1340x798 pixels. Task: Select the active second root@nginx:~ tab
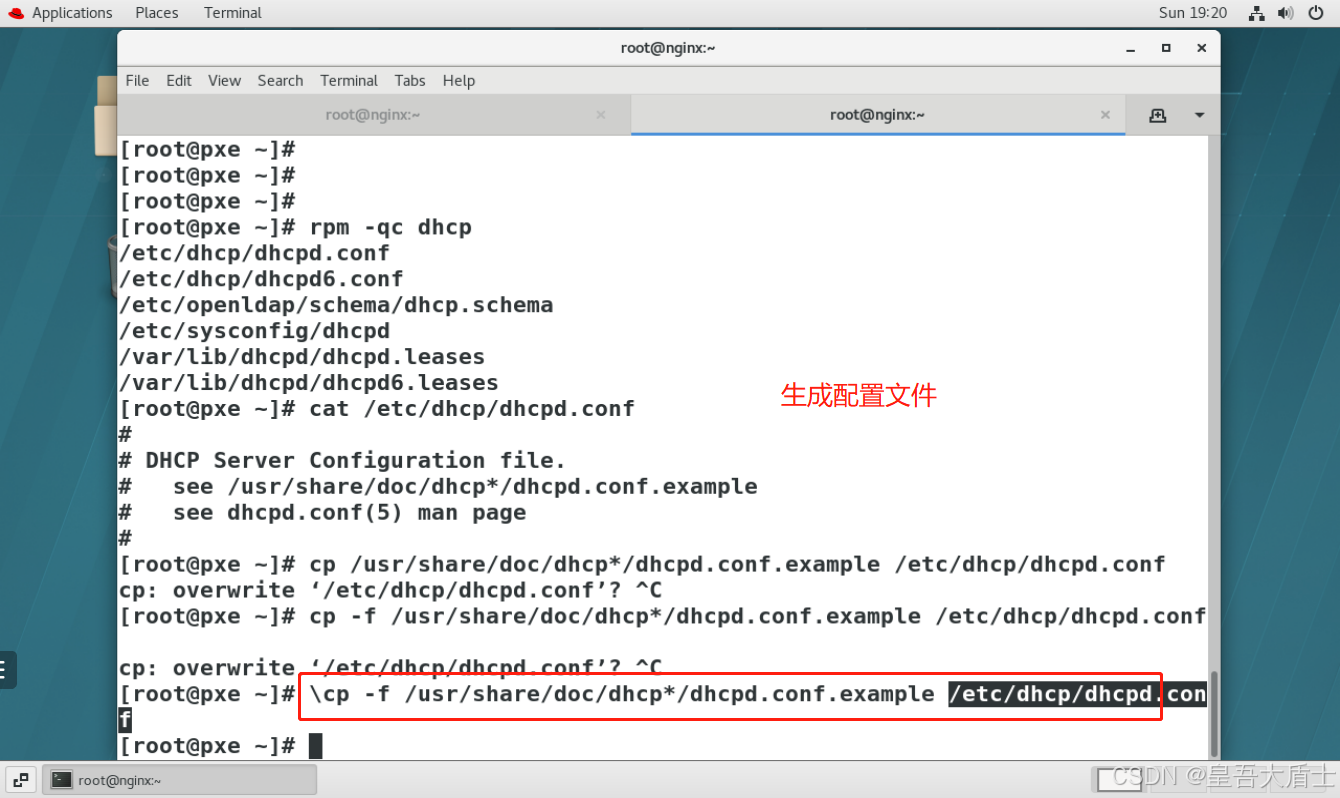pos(877,115)
